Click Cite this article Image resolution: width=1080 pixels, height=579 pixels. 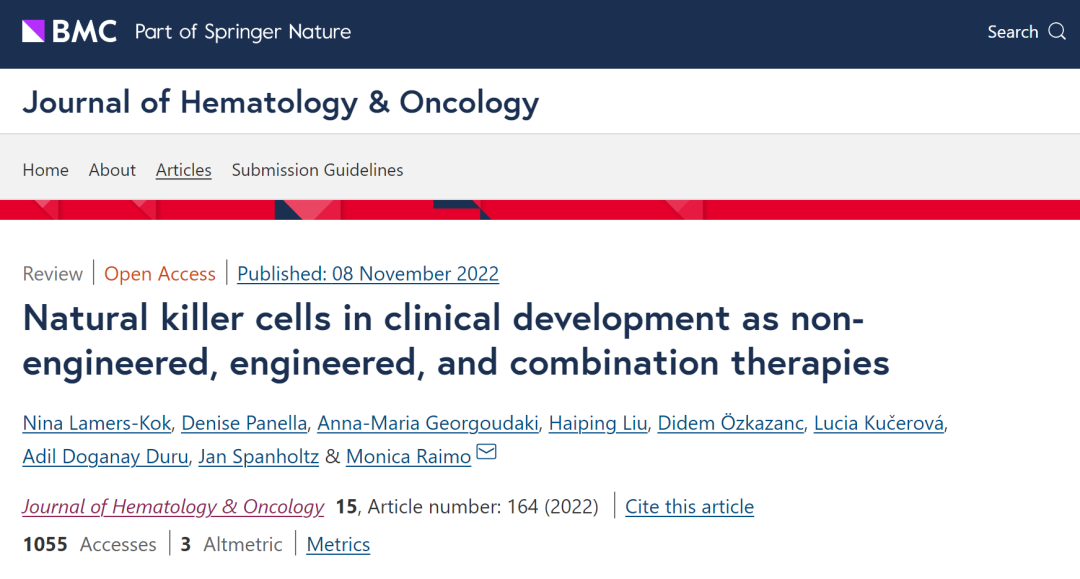click(x=689, y=507)
